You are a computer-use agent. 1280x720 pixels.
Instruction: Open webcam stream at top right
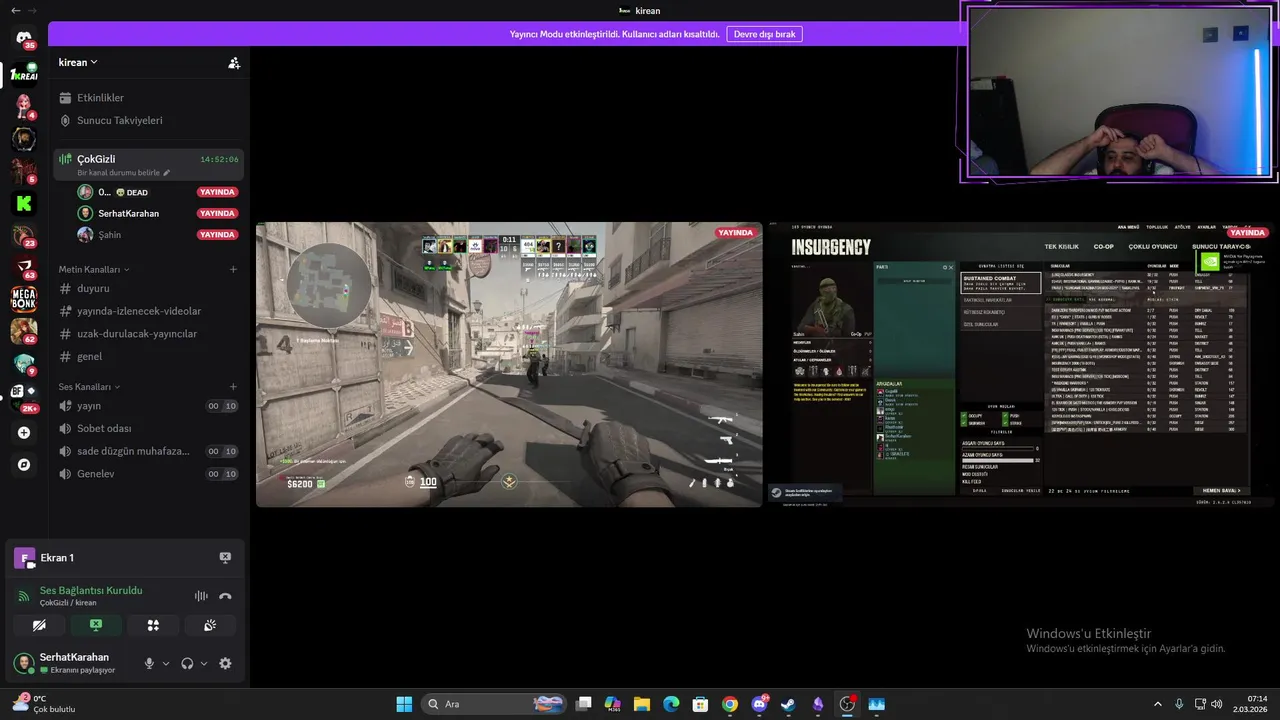click(x=1120, y=94)
